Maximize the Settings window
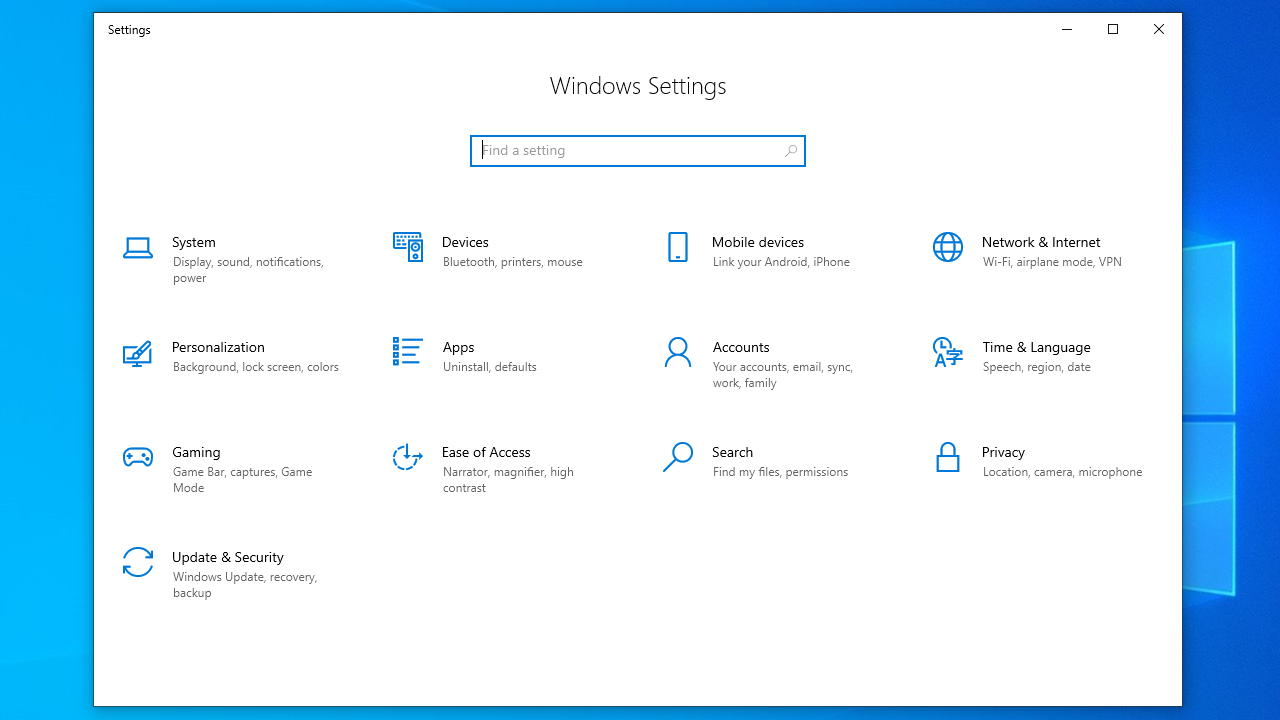 tap(1113, 30)
